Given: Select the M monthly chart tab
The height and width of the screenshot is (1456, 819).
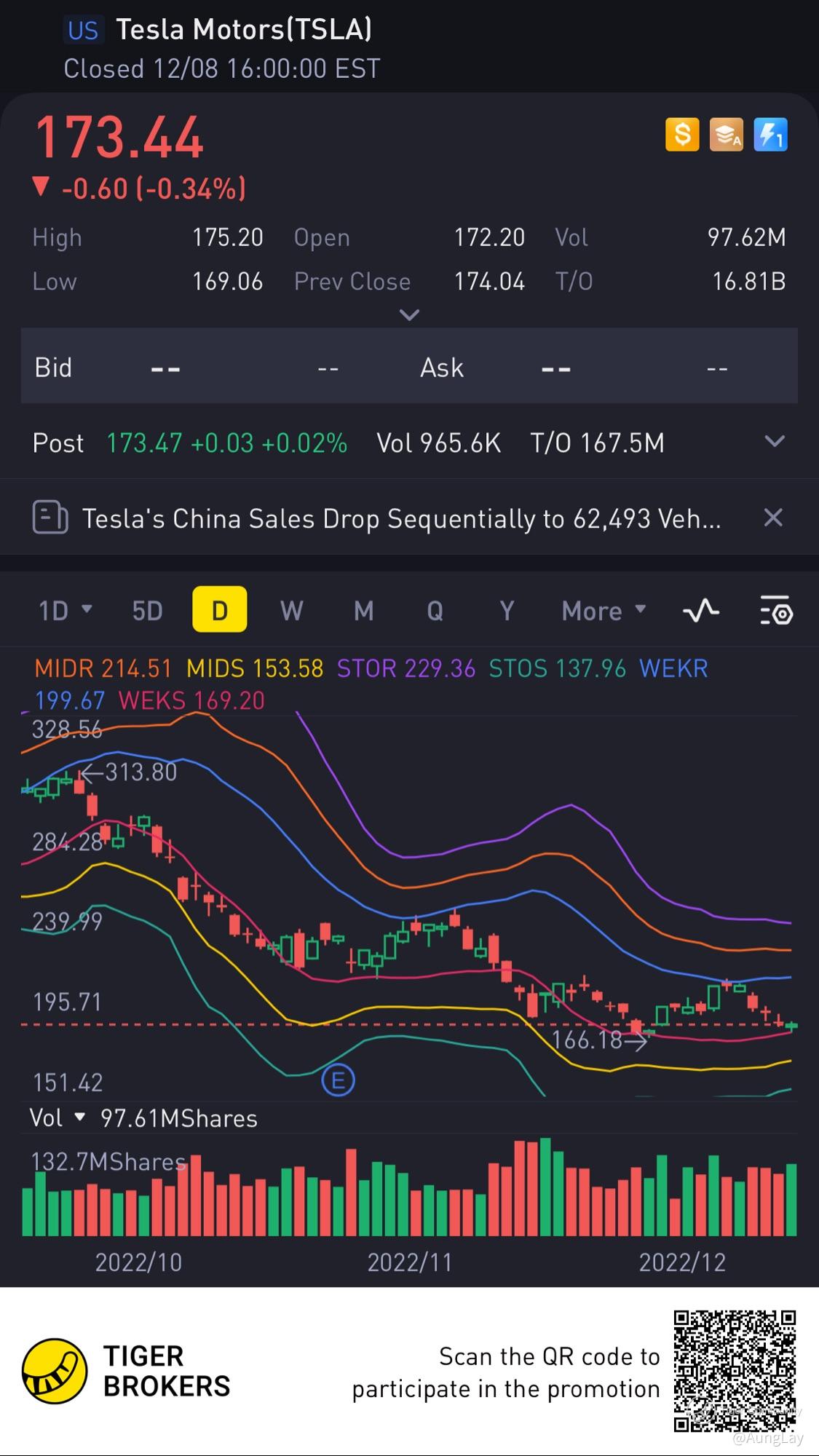Looking at the screenshot, I should [x=363, y=611].
